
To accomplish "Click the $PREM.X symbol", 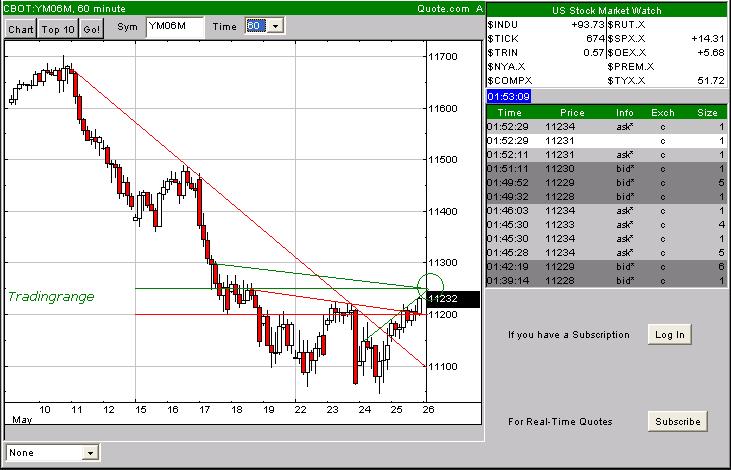I will [631, 67].
